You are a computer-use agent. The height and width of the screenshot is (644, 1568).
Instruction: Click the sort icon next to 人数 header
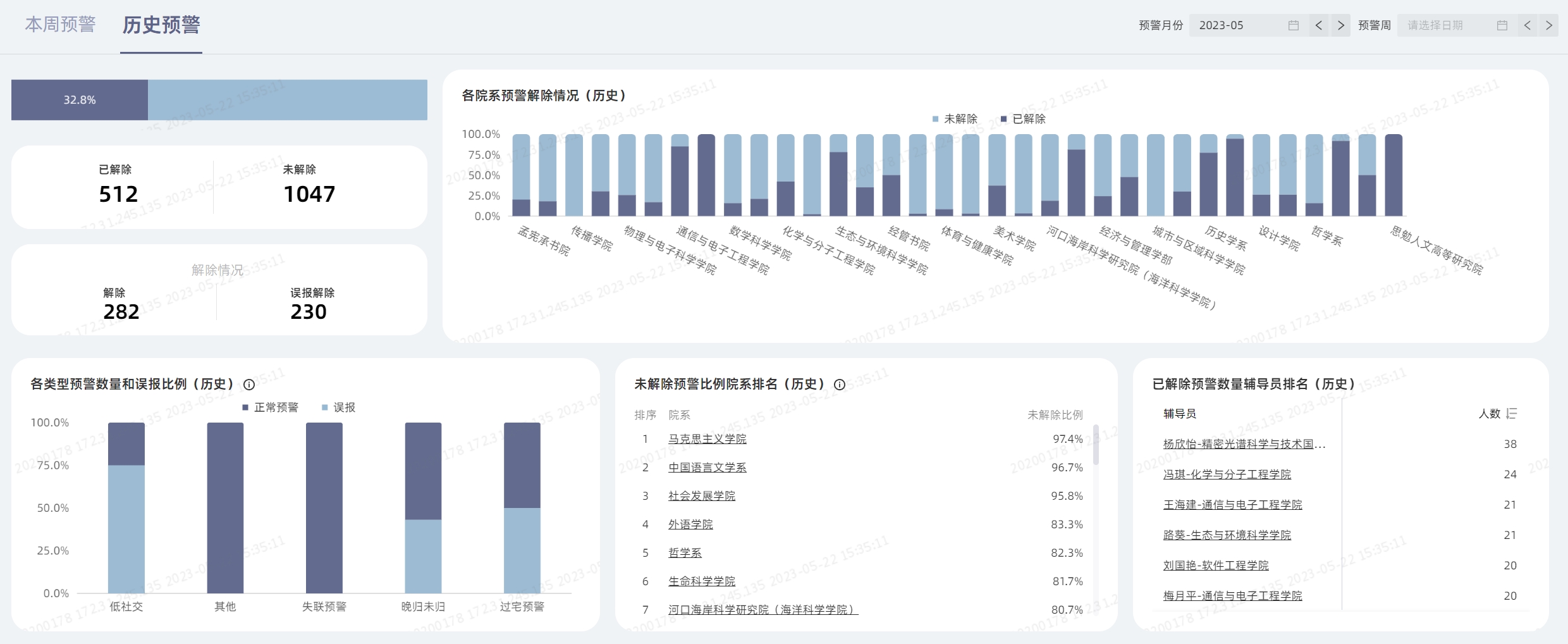1512,414
